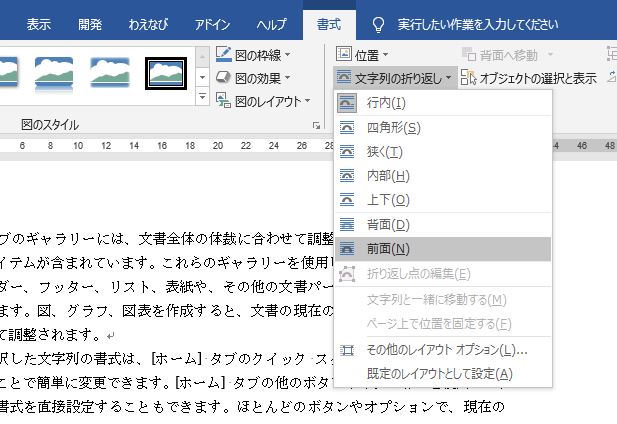
Task: Switch to the ヘルプ tab
Action: pos(271,24)
